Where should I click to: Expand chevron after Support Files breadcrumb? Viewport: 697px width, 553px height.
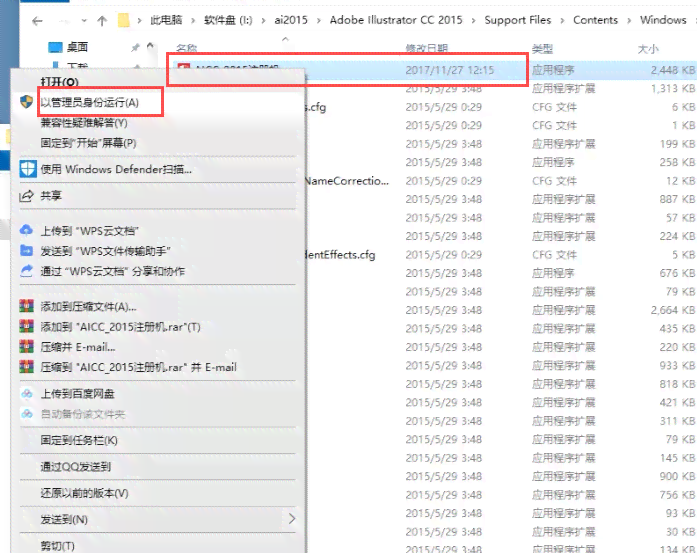[562, 20]
